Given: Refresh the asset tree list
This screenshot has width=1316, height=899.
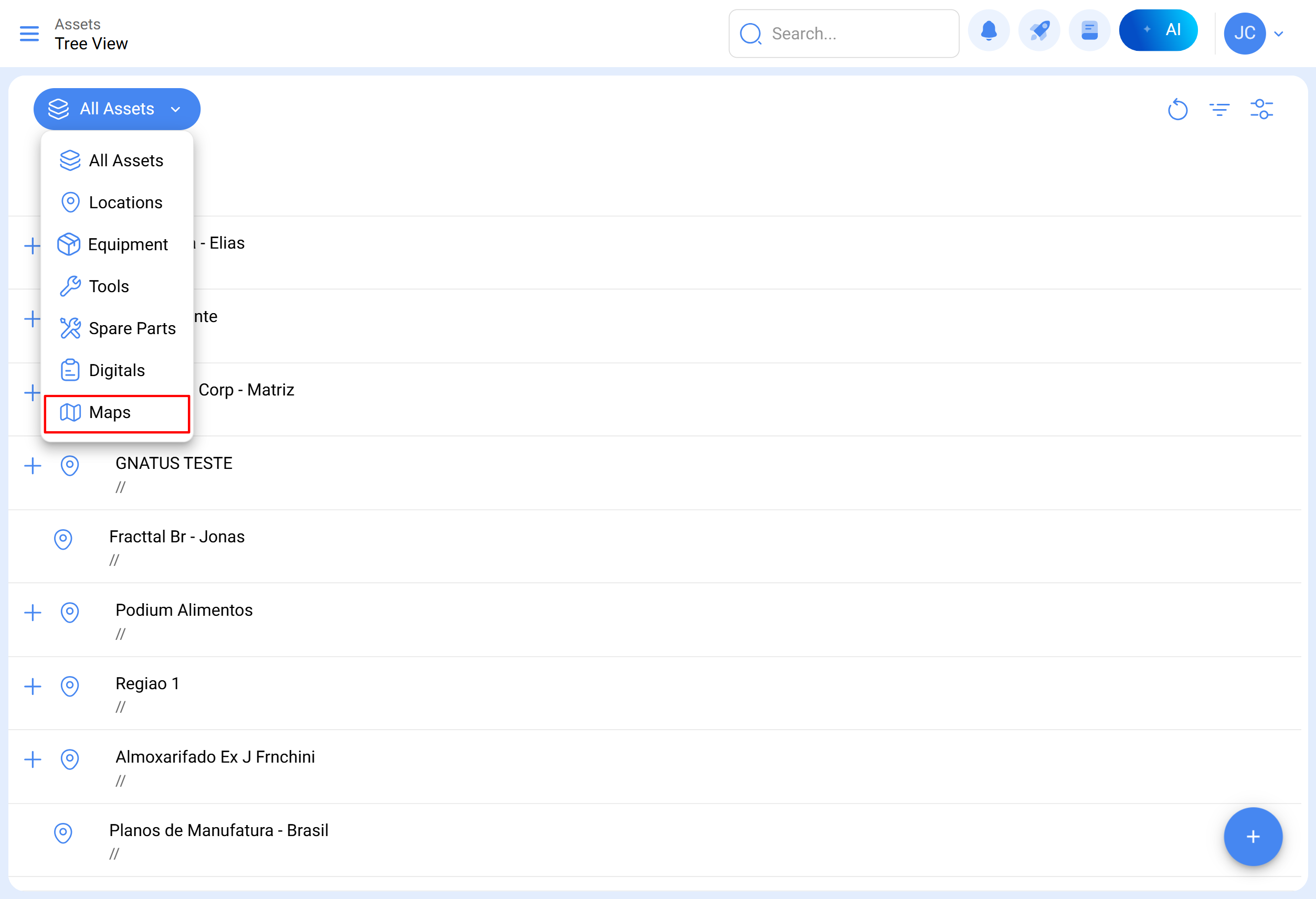Looking at the screenshot, I should click(x=1177, y=109).
